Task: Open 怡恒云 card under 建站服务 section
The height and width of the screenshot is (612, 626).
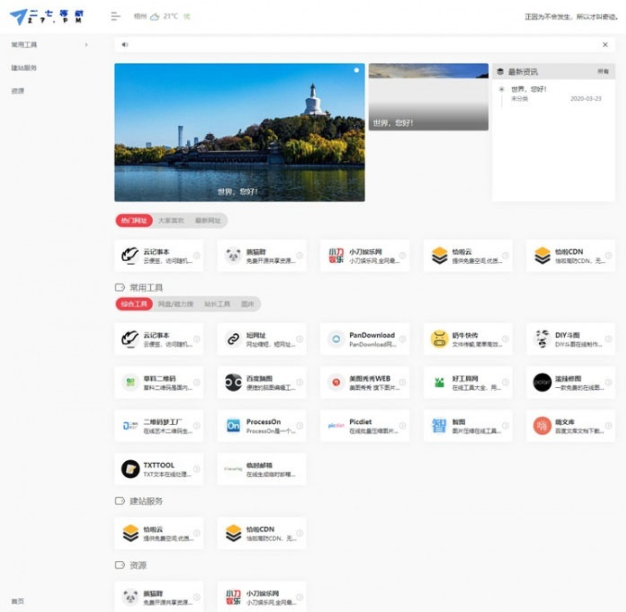Action: click(x=159, y=533)
